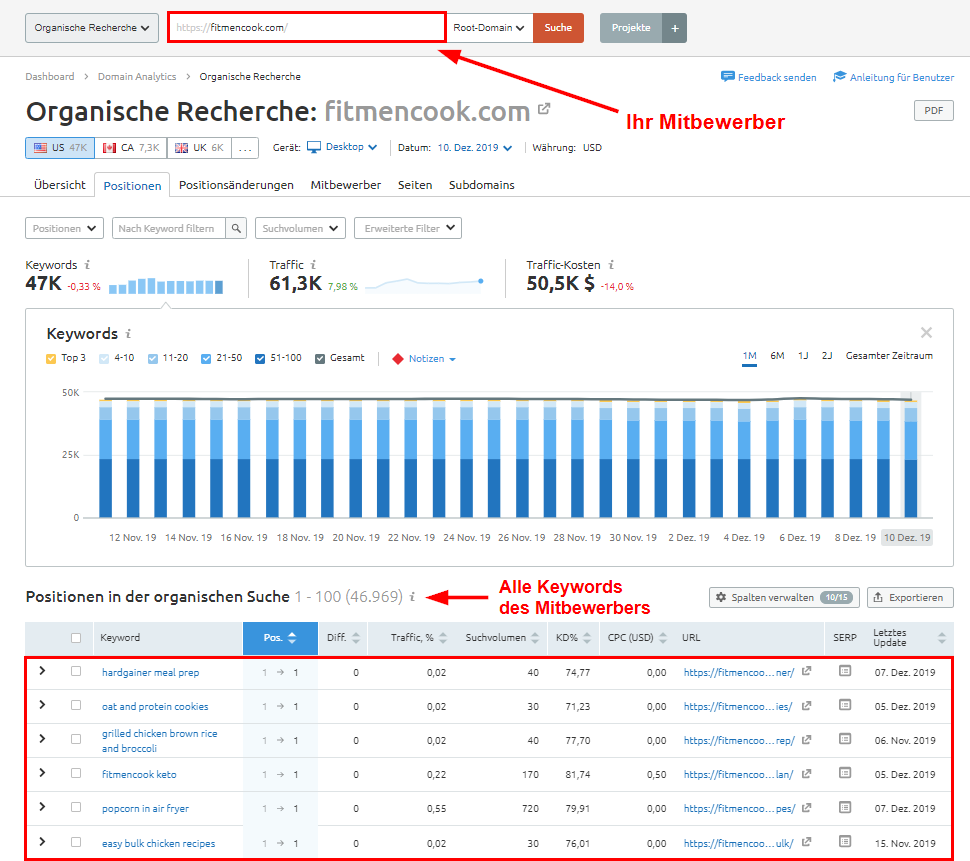This screenshot has height=861, width=970.
Task: Open SERP snapshot for easy bulk chicken recipes
Action: (845, 842)
